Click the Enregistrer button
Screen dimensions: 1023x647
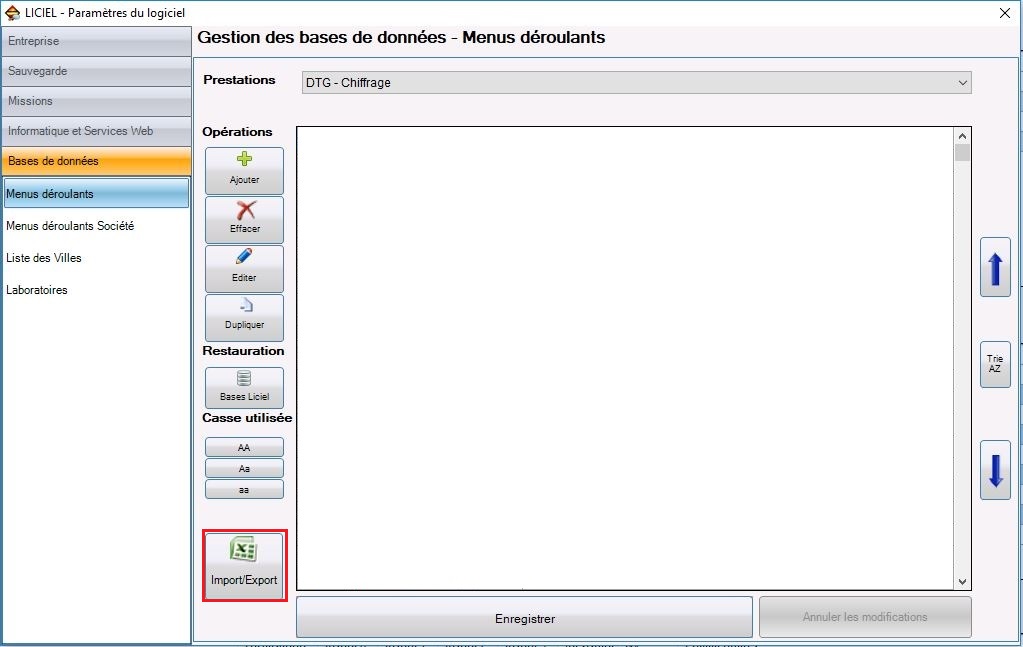(x=524, y=618)
